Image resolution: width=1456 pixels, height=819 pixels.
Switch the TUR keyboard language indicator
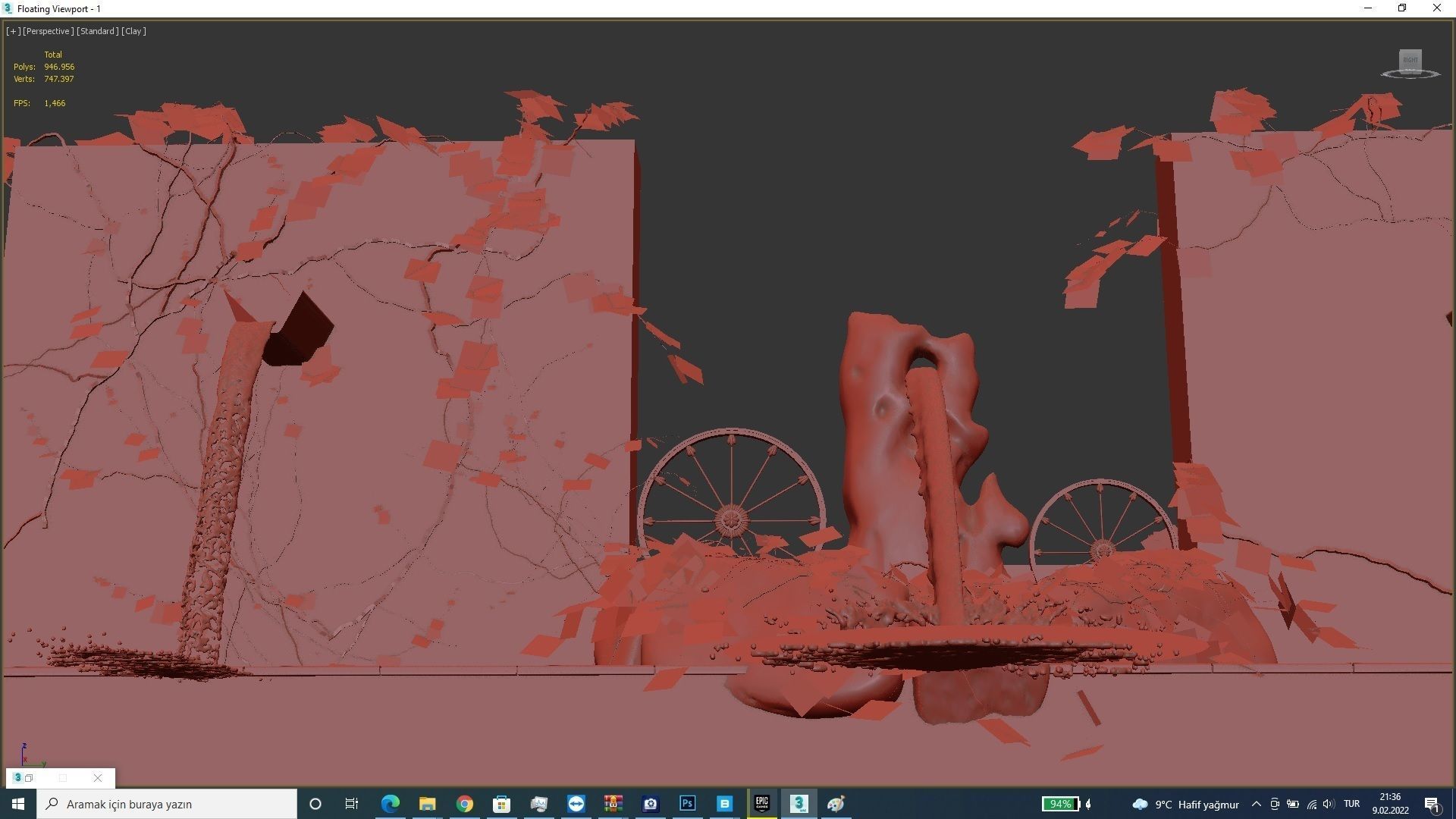pyautogui.click(x=1351, y=804)
